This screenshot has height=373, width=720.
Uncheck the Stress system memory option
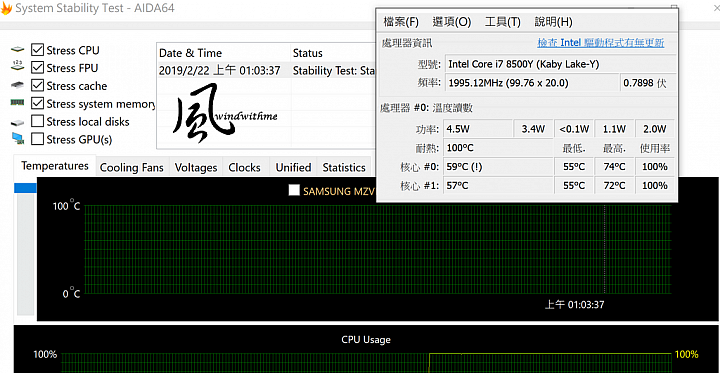coord(38,103)
